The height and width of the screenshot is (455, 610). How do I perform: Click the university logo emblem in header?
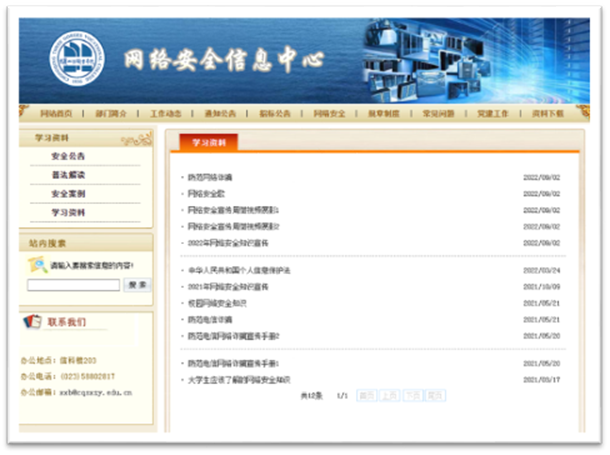tap(78, 60)
